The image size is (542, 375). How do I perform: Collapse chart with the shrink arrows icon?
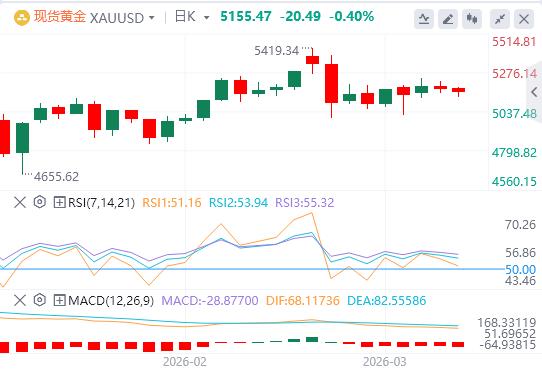(x=500, y=18)
